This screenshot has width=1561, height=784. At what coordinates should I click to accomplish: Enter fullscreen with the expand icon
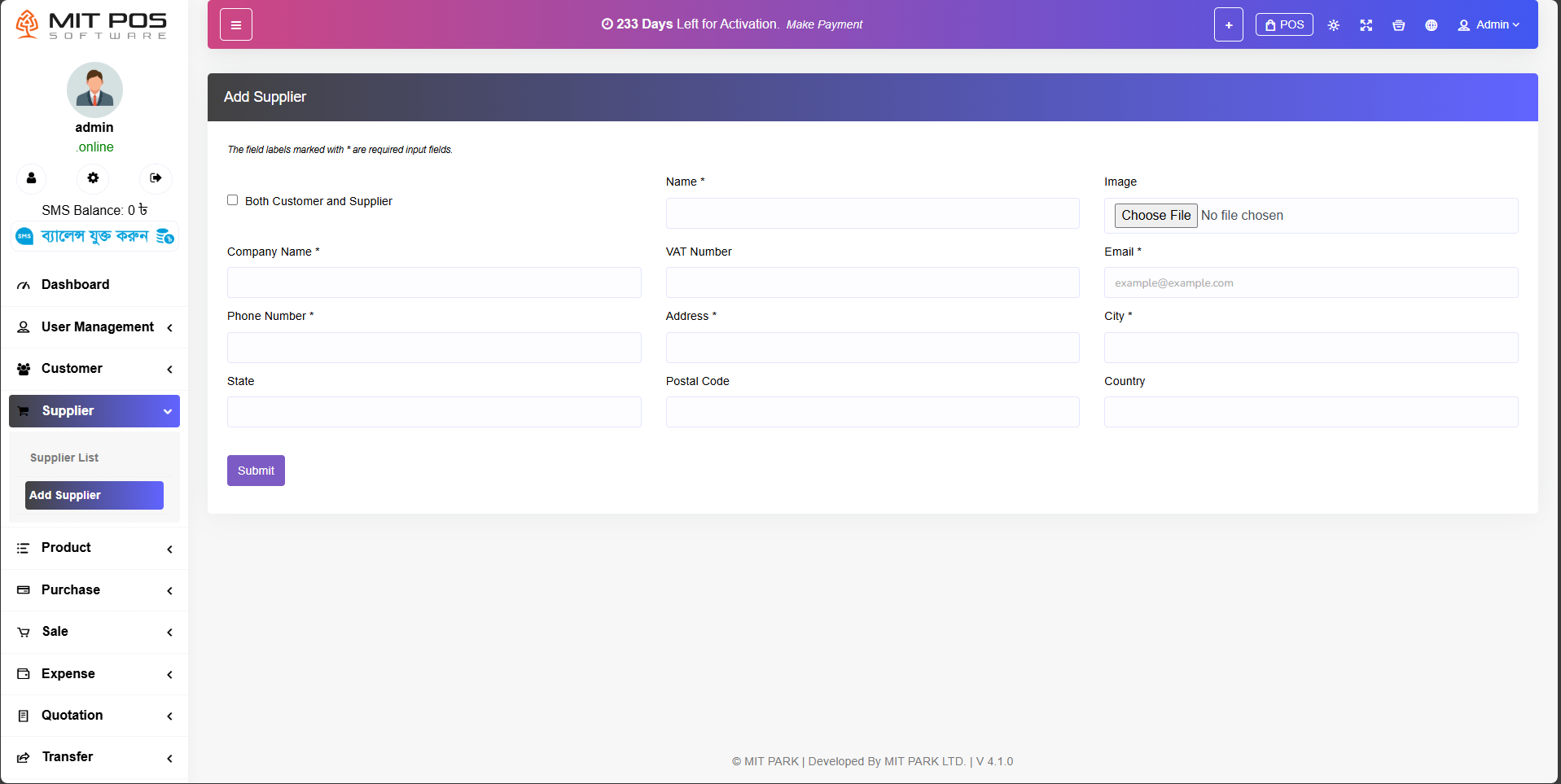pyautogui.click(x=1366, y=25)
